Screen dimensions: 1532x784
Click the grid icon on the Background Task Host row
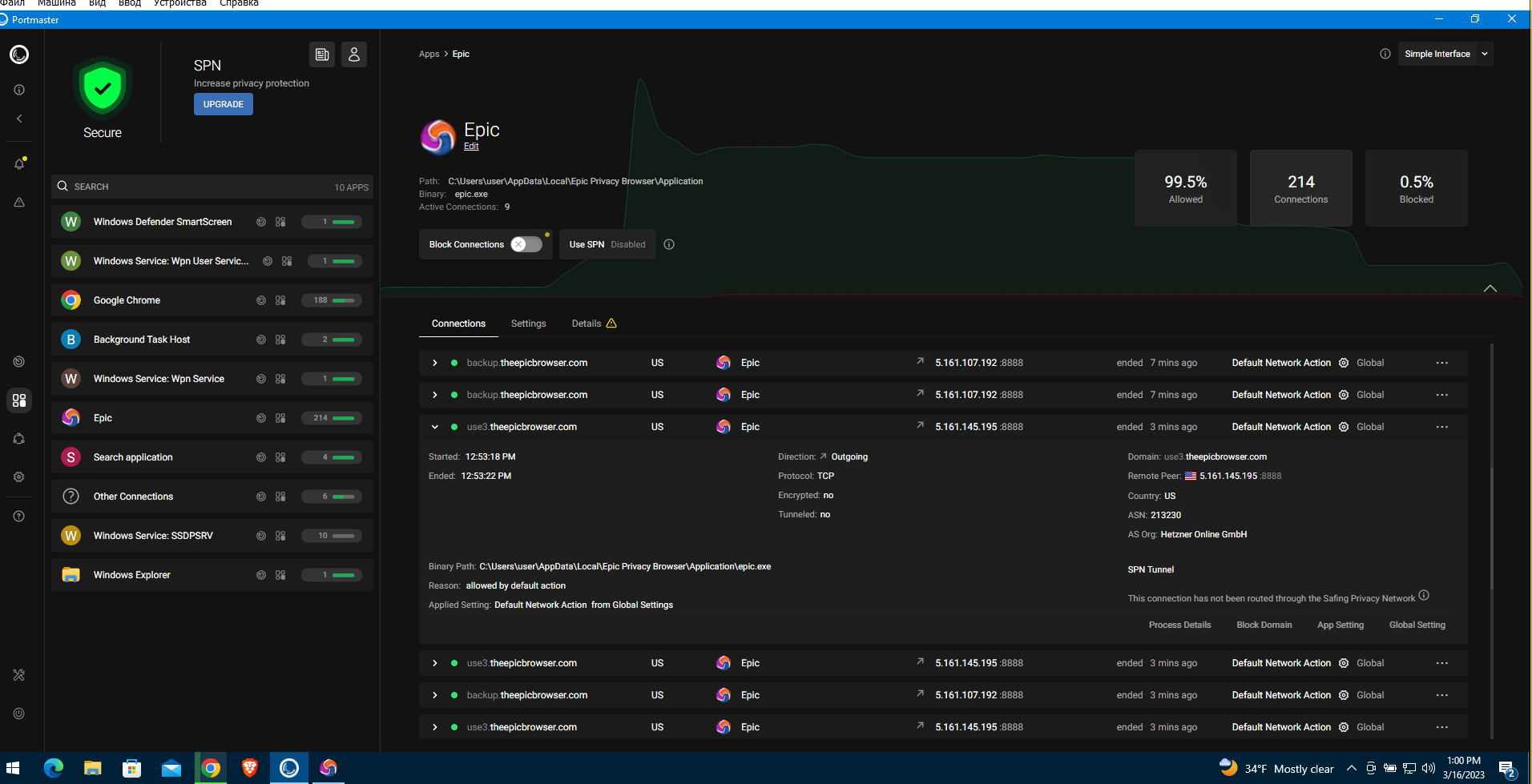280,340
